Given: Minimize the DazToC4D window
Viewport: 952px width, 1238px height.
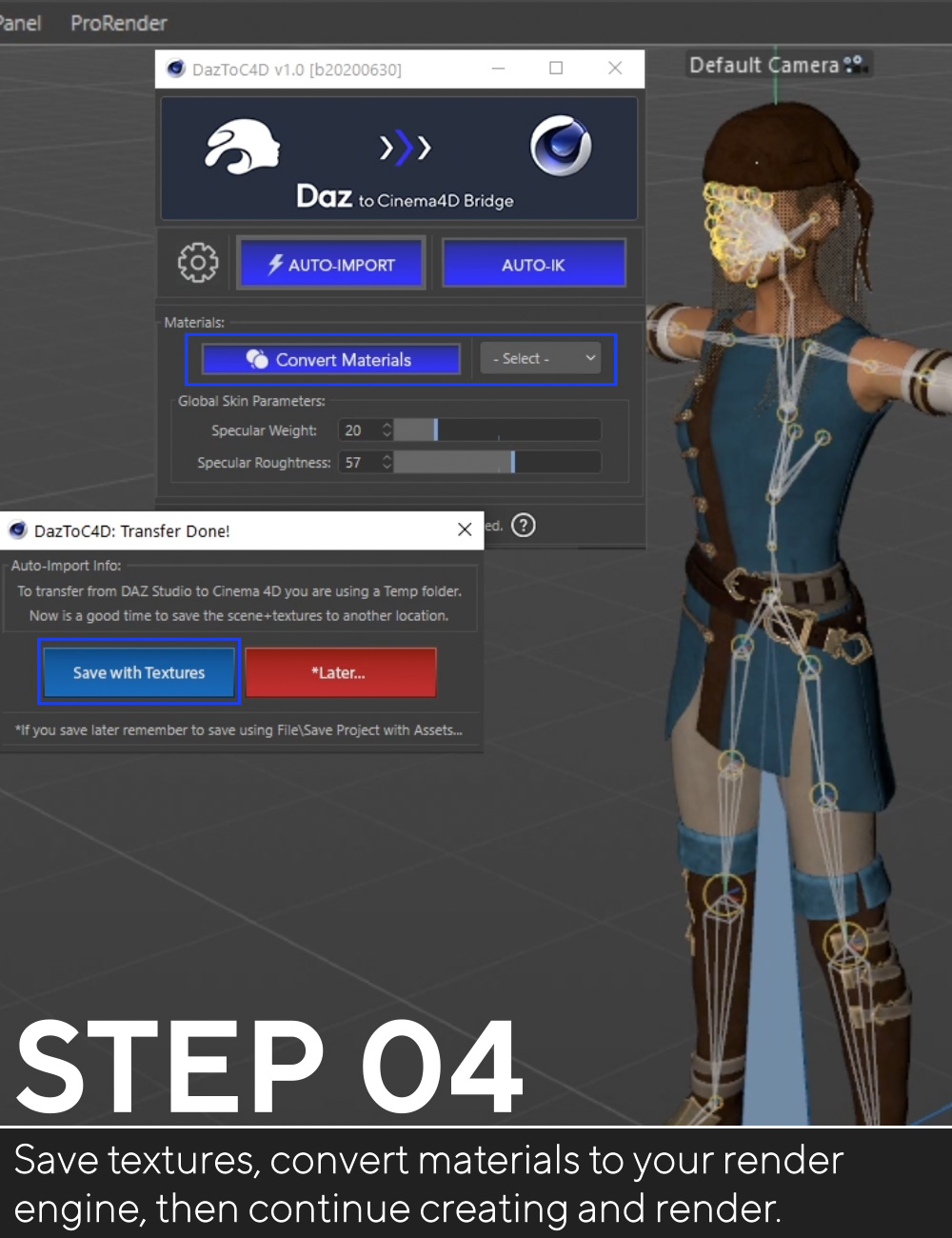Looking at the screenshot, I should coord(498,69).
